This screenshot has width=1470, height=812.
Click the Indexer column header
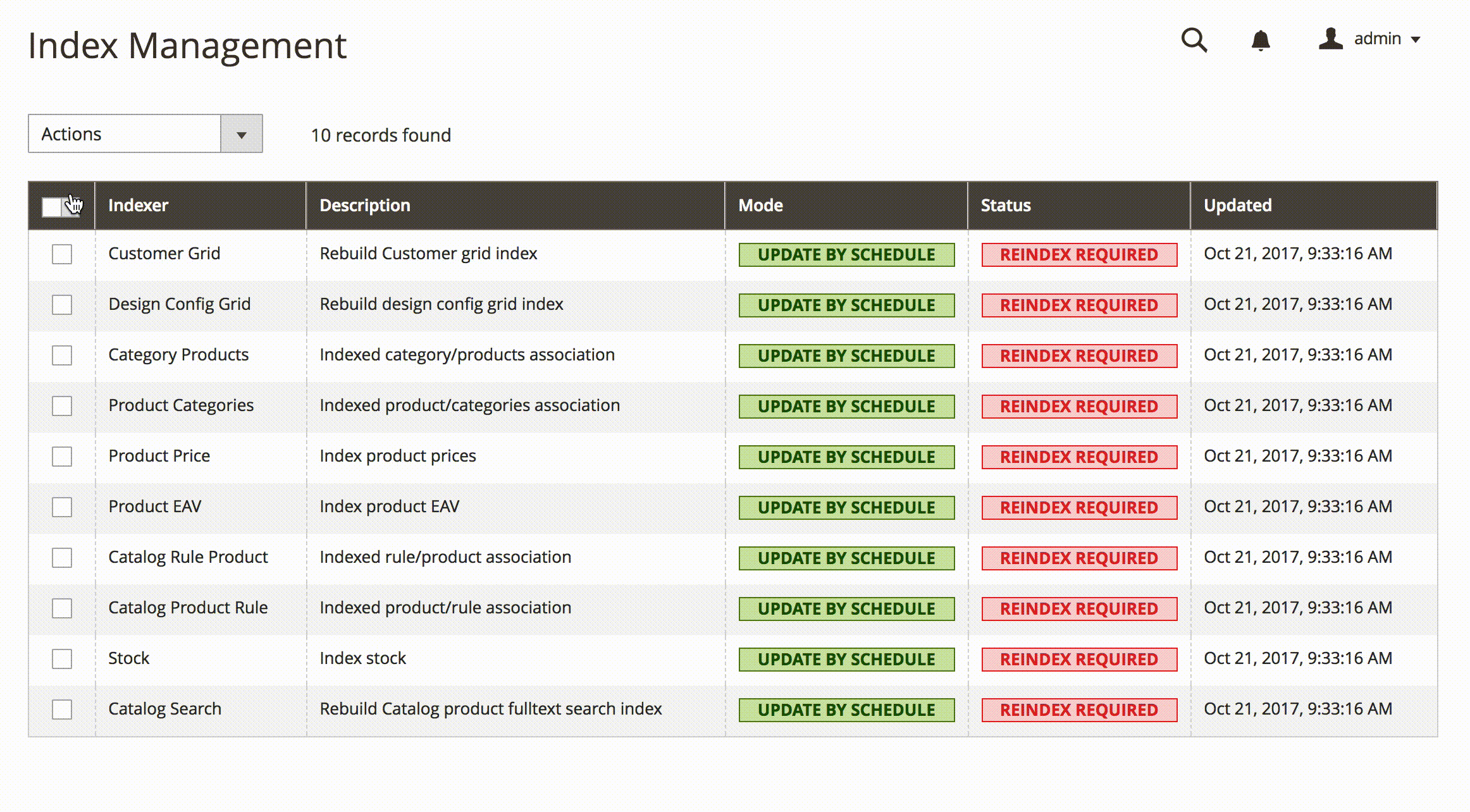point(138,205)
